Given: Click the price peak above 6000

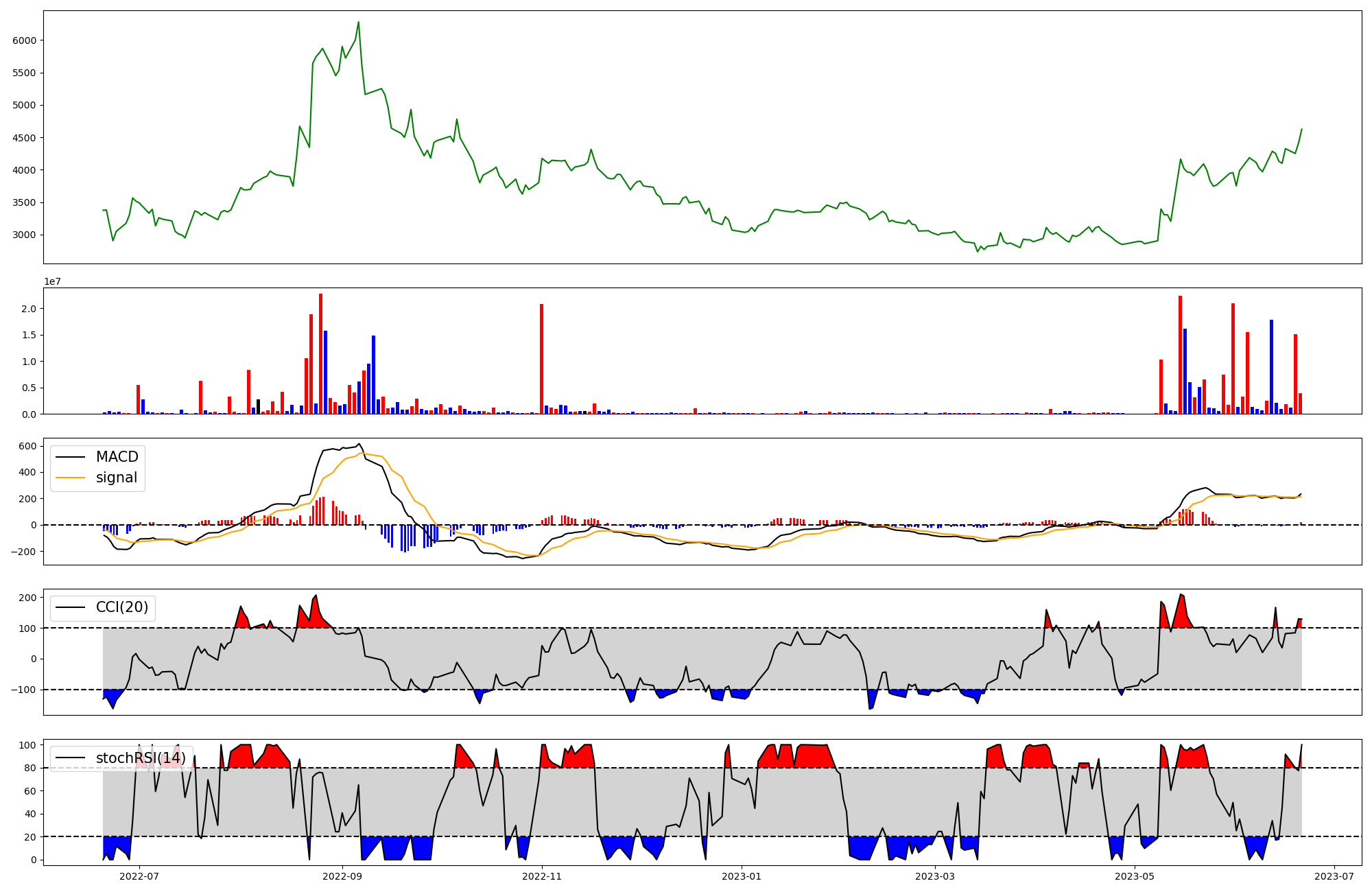Looking at the screenshot, I should point(358,22).
